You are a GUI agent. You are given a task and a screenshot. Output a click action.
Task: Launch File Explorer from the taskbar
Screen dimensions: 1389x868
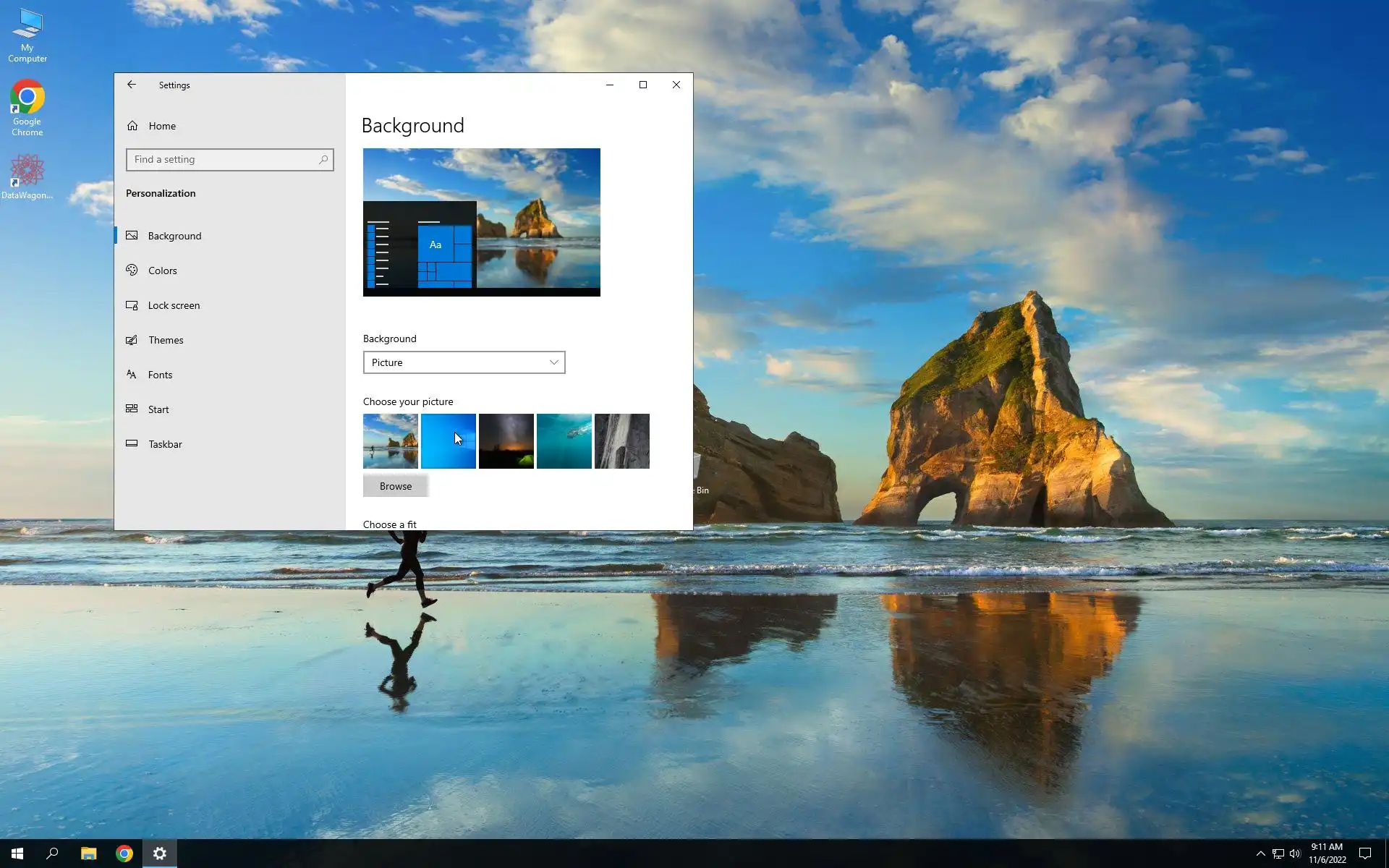[88, 854]
